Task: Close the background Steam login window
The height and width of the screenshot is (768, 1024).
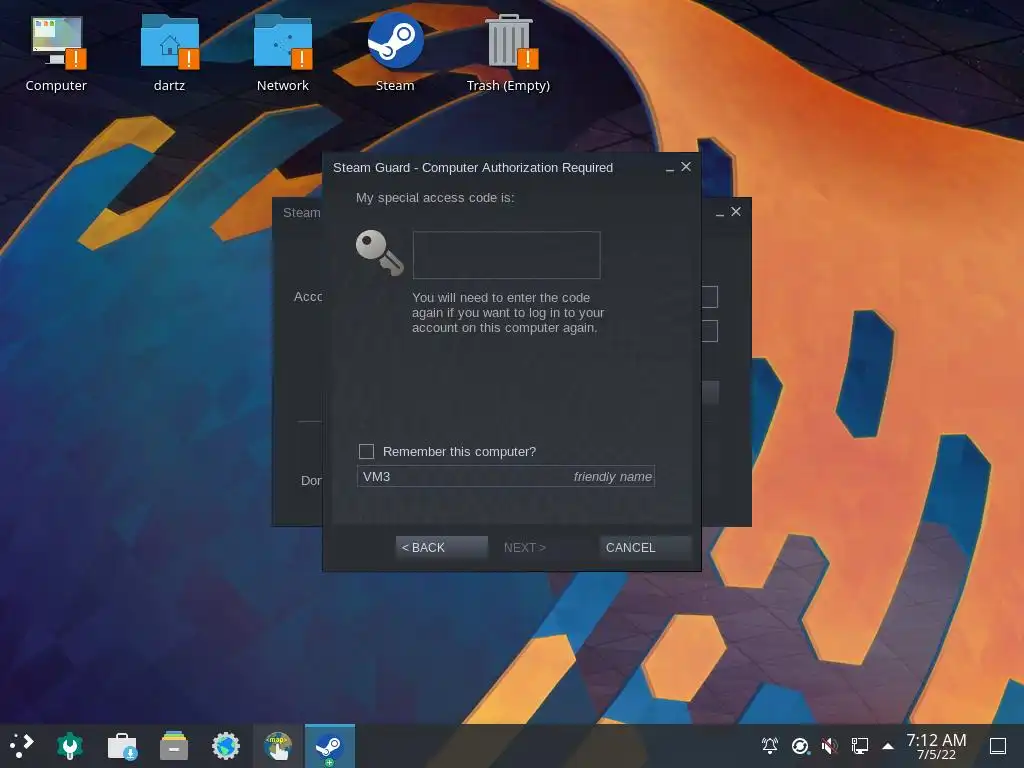Action: point(736,212)
